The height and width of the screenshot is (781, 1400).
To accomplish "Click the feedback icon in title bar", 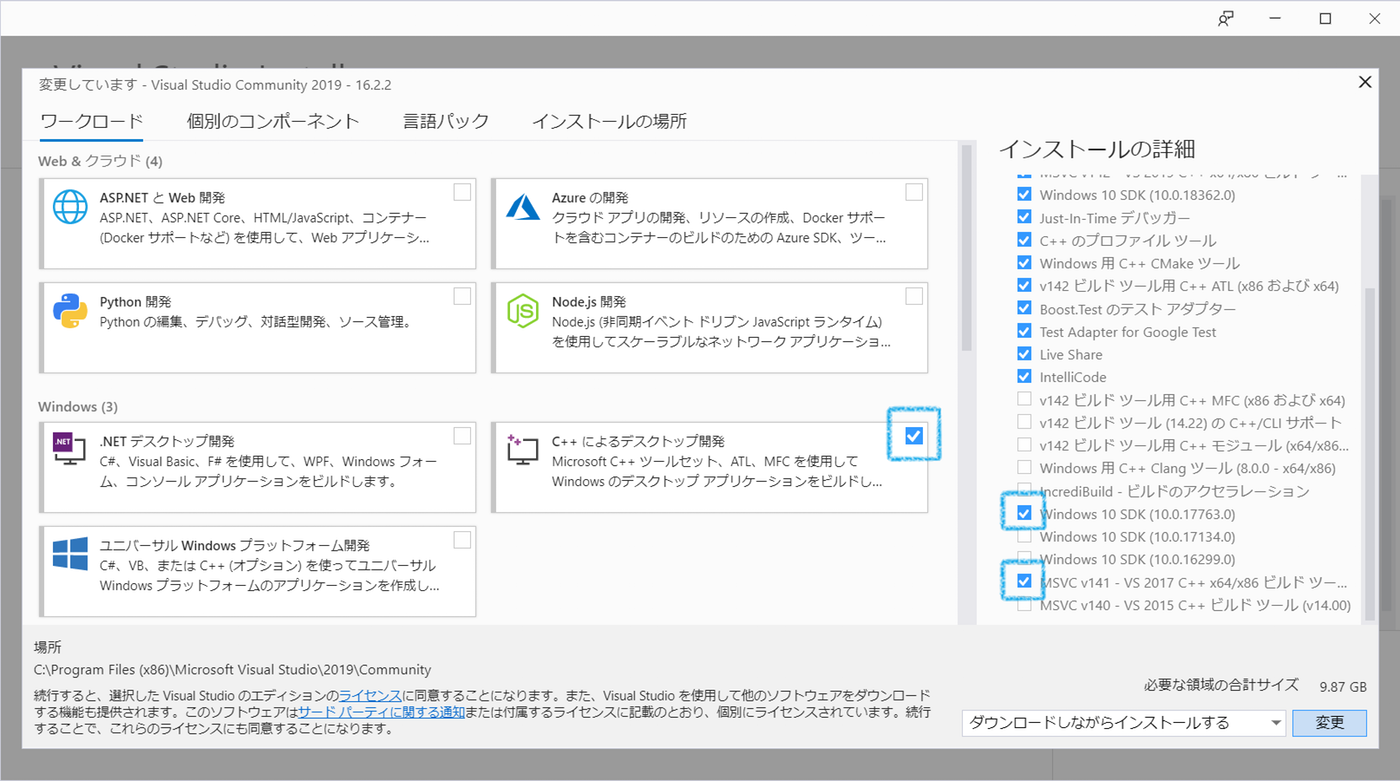I will pos(1225,18).
